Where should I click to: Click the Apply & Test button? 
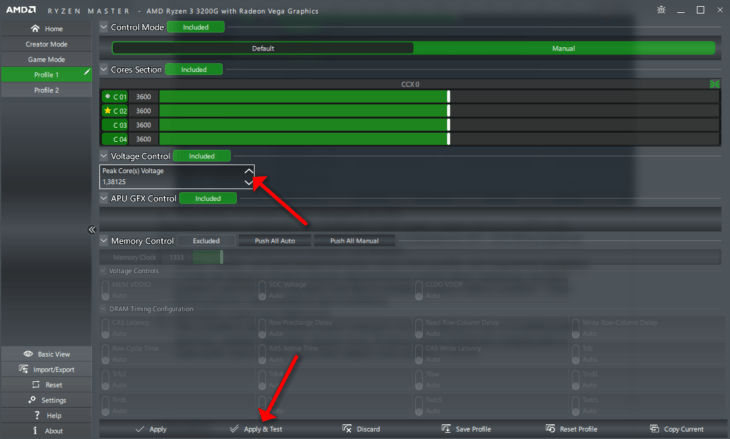[256, 429]
